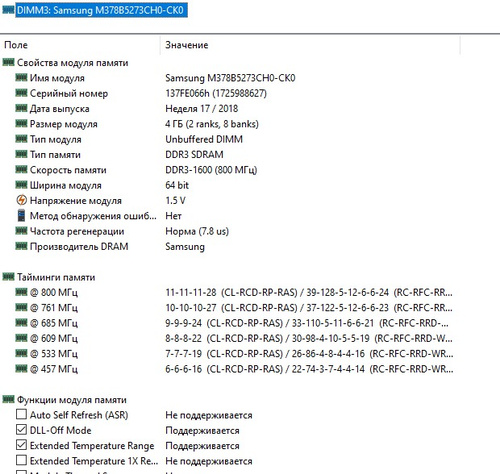Click the icon next to 'Производитель DRAM'
This screenshot has height=474, width=500.
21,246
